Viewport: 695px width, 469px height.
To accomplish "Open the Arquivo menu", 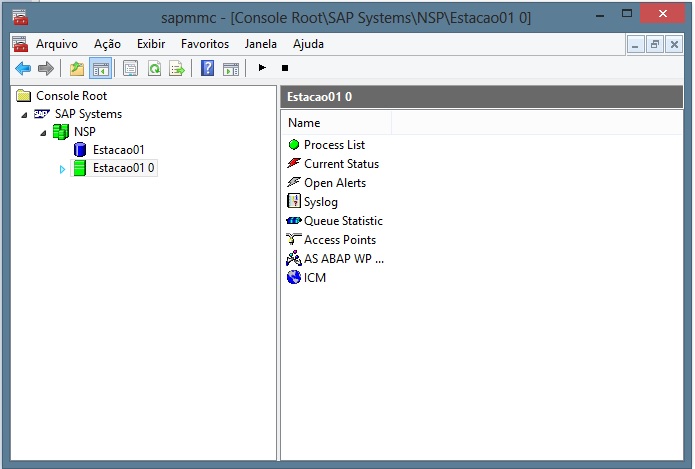I will [x=56, y=44].
